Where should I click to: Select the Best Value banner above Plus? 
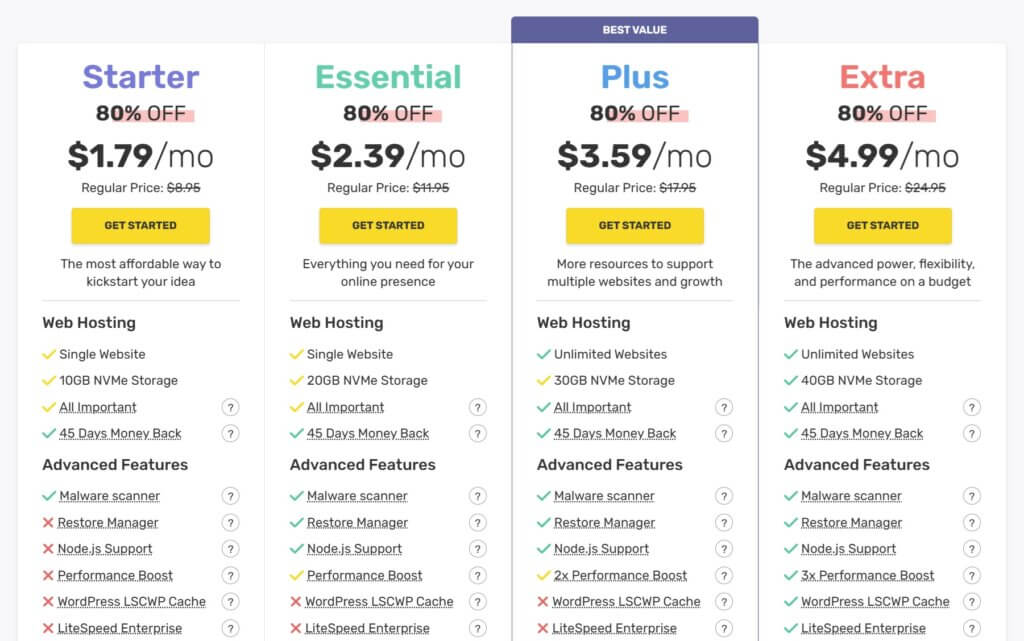pos(635,30)
